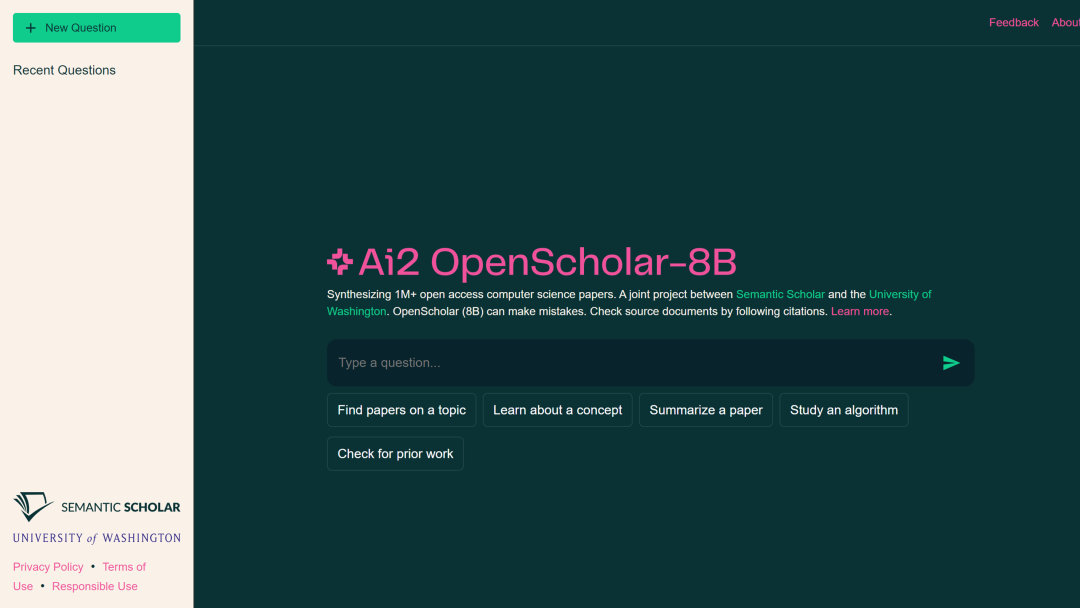
Task: Open the 'Learn more' link
Action: click(x=860, y=312)
